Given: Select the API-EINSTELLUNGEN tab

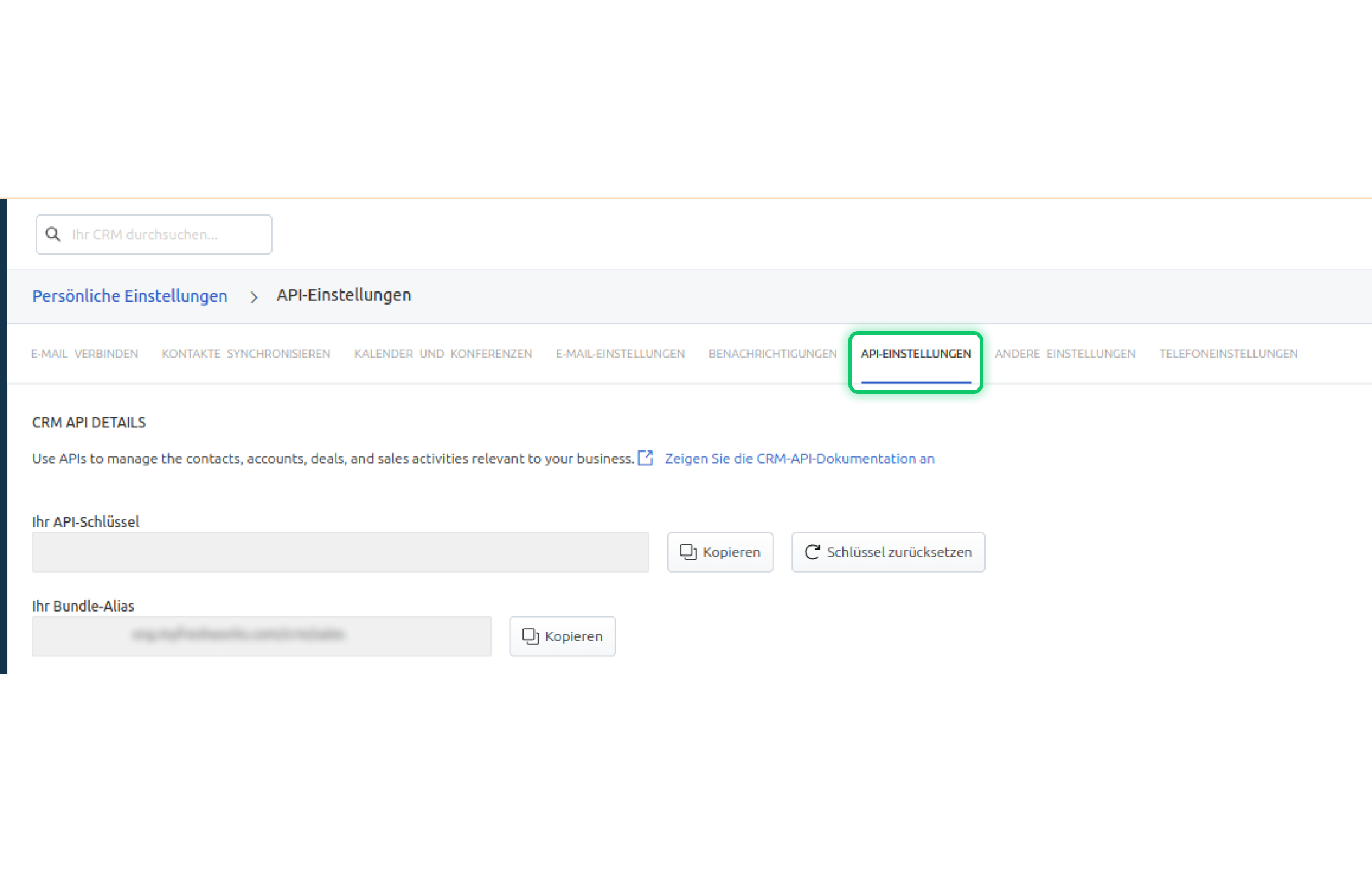Looking at the screenshot, I should click(916, 354).
